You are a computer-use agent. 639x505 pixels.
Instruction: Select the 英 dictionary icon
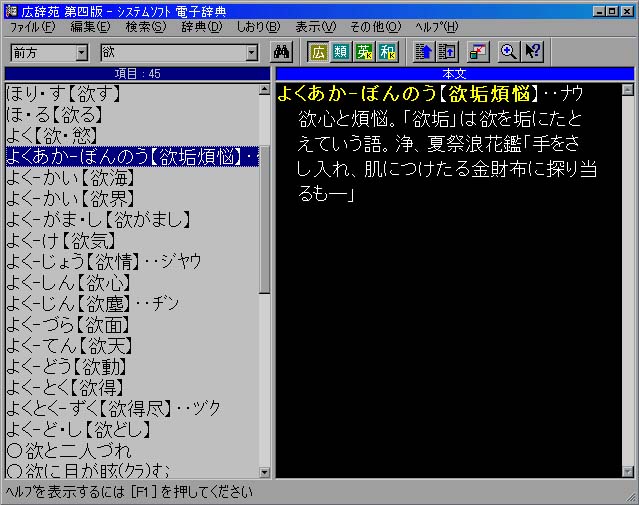coord(364,52)
